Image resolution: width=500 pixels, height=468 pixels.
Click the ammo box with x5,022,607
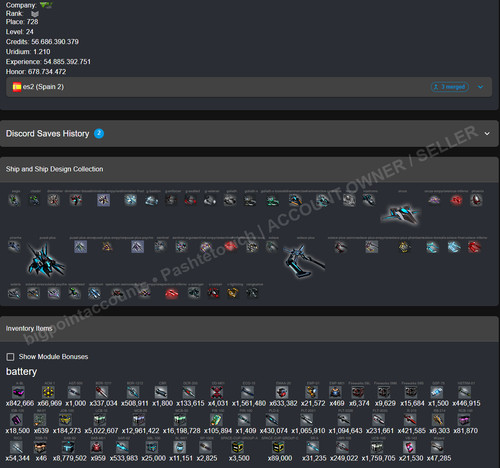tap(100, 419)
